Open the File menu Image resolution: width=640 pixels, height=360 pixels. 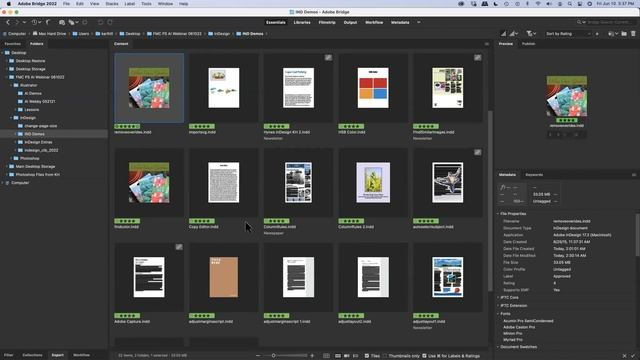66,4
